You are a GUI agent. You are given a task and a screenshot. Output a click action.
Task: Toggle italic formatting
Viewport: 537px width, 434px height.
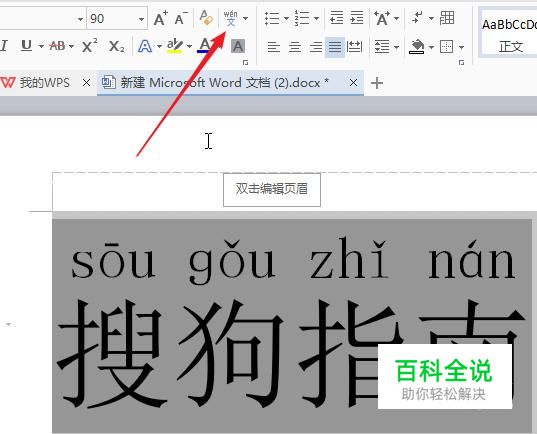[x=4, y=46]
